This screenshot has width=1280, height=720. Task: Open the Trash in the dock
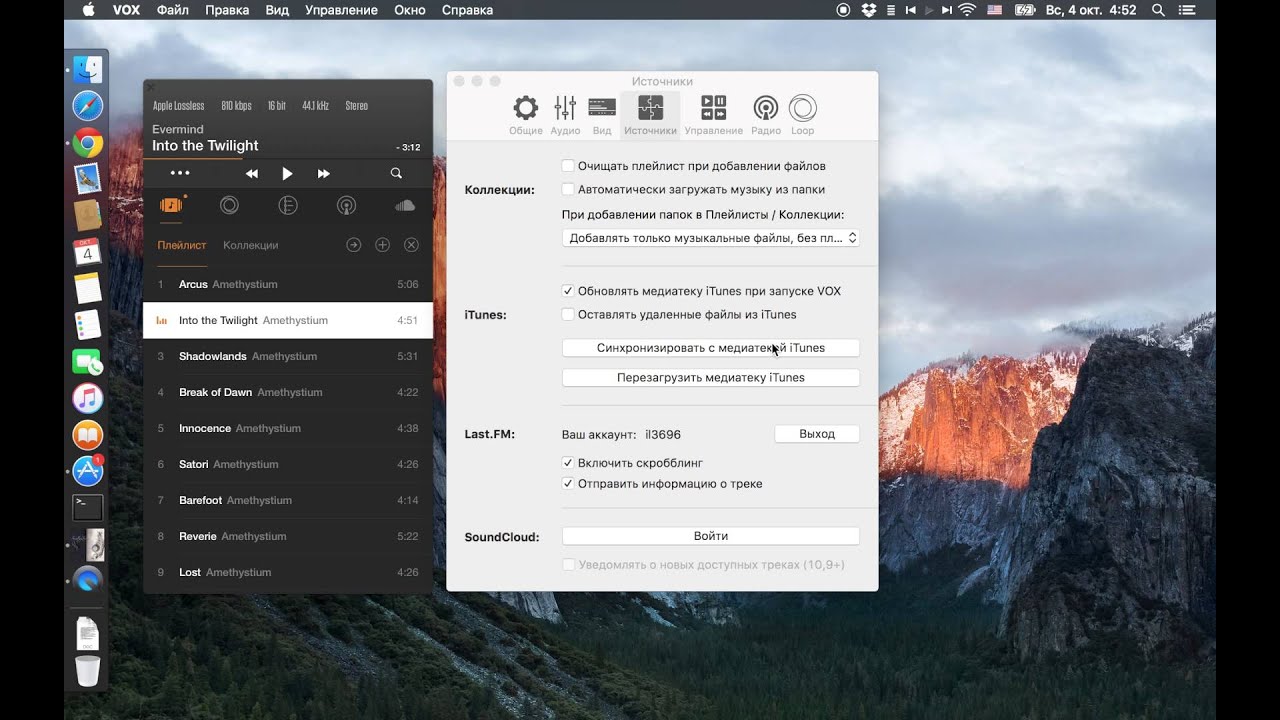tap(88, 671)
